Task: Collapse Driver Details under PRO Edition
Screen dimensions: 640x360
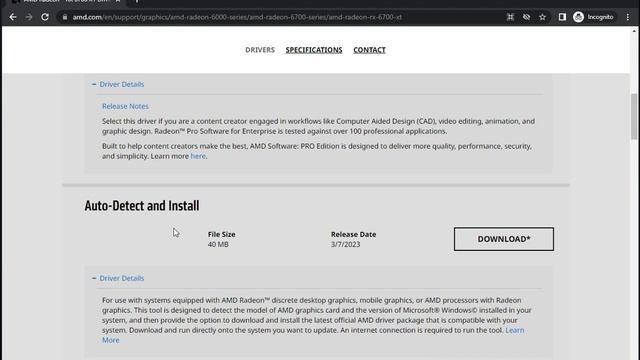Action: (118, 84)
